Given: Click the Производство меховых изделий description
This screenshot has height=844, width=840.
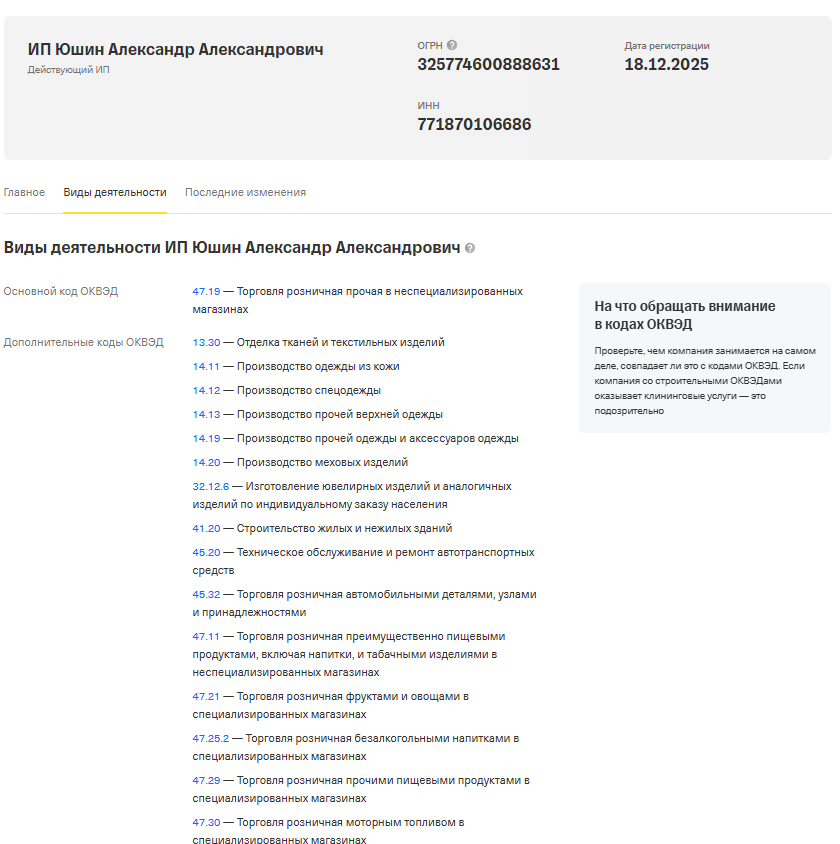Looking at the screenshot, I should pos(322,462).
